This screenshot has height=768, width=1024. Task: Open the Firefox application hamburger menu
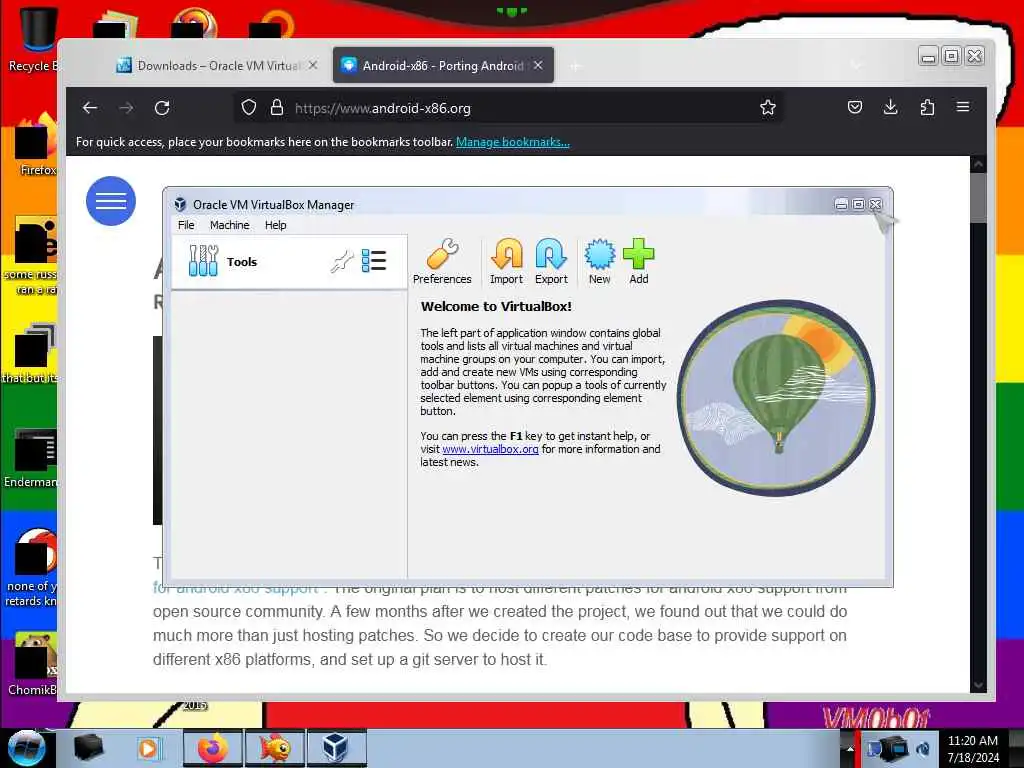click(963, 107)
